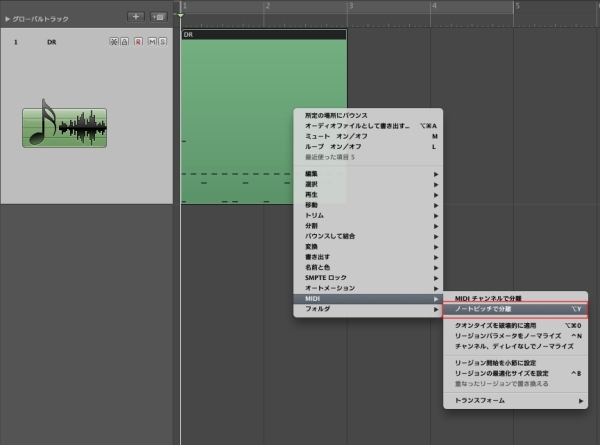Open the 名前と色 submenu
This screenshot has width=600, height=445.
(x=368, y=267)
